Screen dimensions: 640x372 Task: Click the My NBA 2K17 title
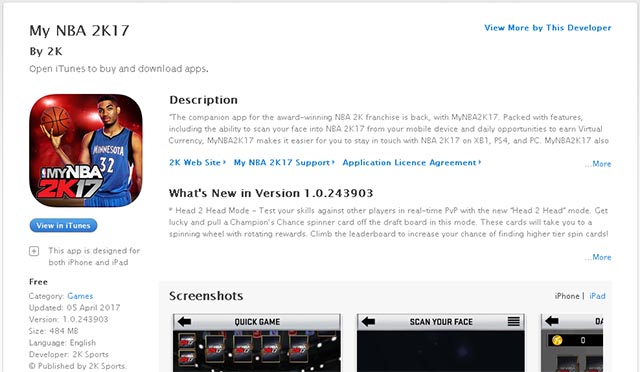[79, 31]
